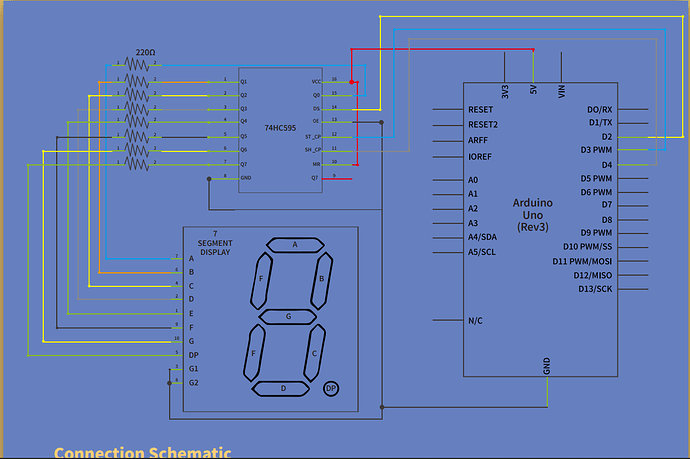Click the A2 analog pin label
The image size is (690, 459).
coord(473,209)
